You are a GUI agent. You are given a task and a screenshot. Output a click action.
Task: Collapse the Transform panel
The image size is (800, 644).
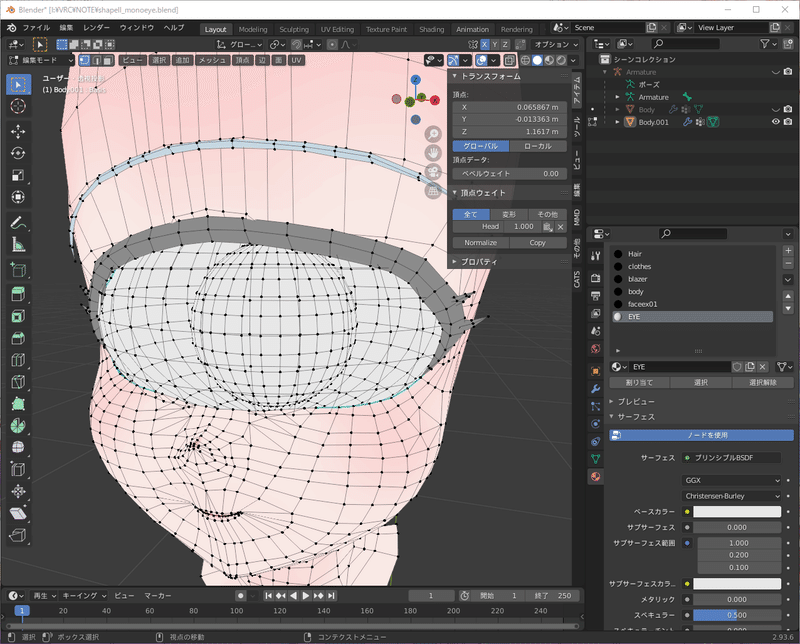(455, 76)
